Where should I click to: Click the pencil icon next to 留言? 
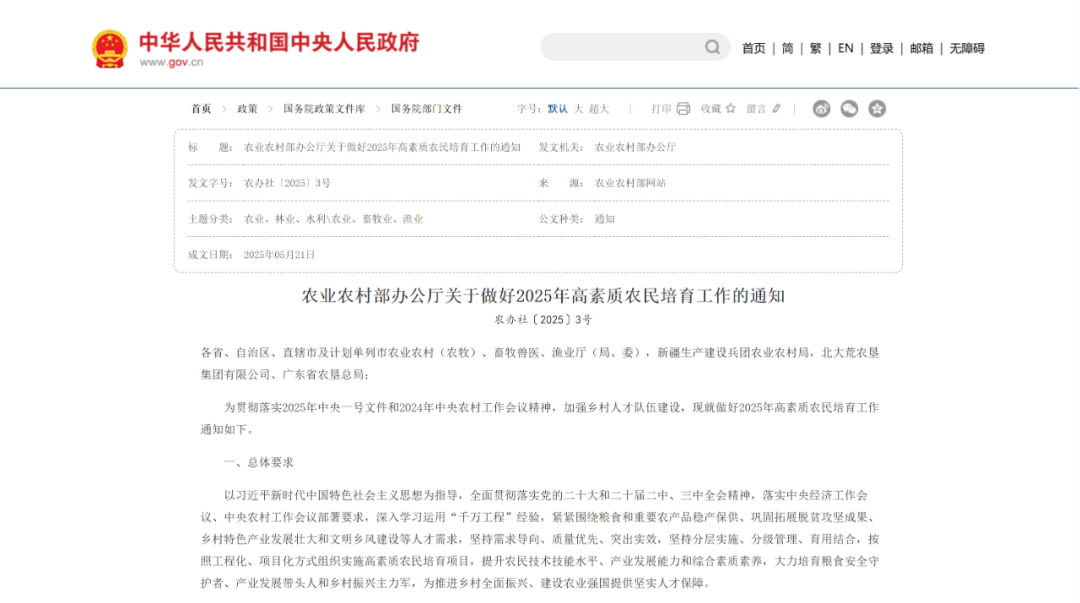tap(777, 109)
